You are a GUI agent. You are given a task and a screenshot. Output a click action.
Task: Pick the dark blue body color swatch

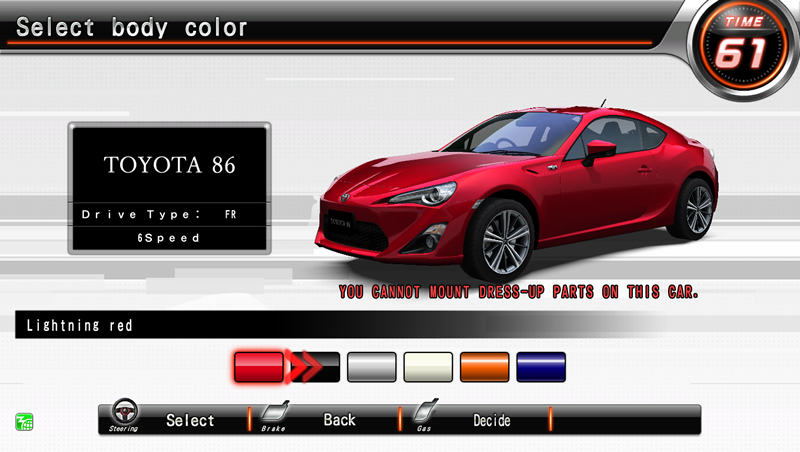541,367
